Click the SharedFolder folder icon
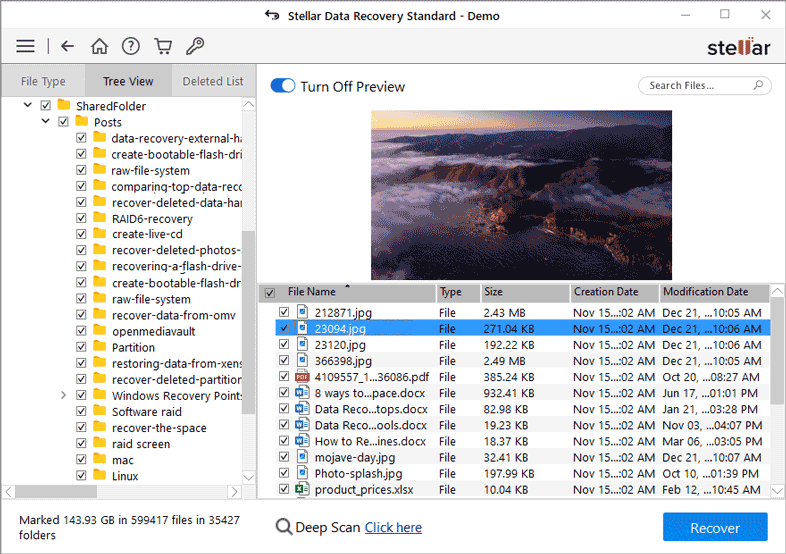This screenshot has width=786, height=554. (x=64, y=105)
